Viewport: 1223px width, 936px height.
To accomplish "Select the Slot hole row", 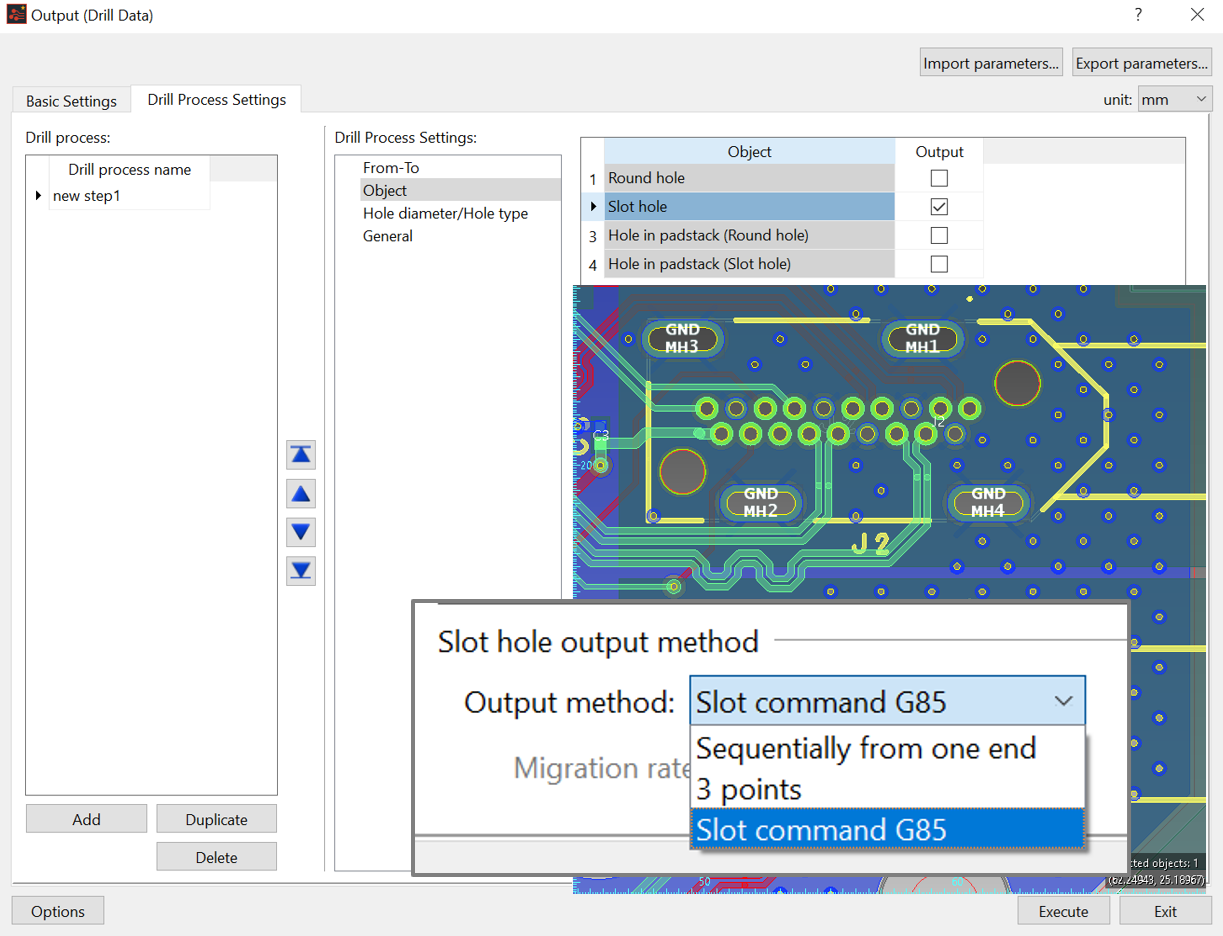I will click(x=750, y=207).
